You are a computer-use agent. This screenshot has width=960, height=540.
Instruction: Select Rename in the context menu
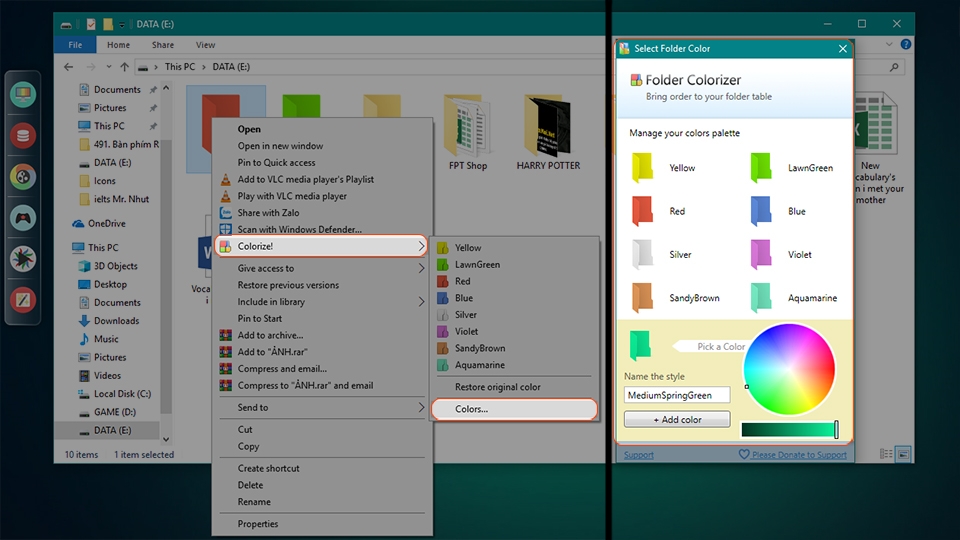(x=321, y=502)
